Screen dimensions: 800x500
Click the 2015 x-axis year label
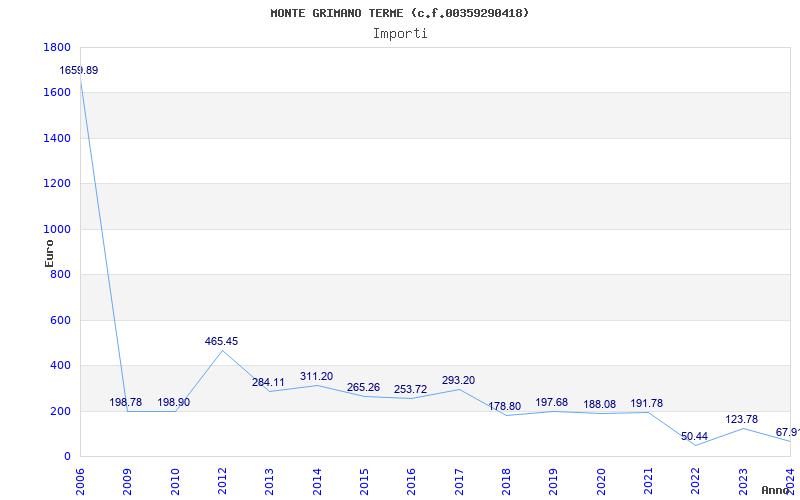[364, 482]
